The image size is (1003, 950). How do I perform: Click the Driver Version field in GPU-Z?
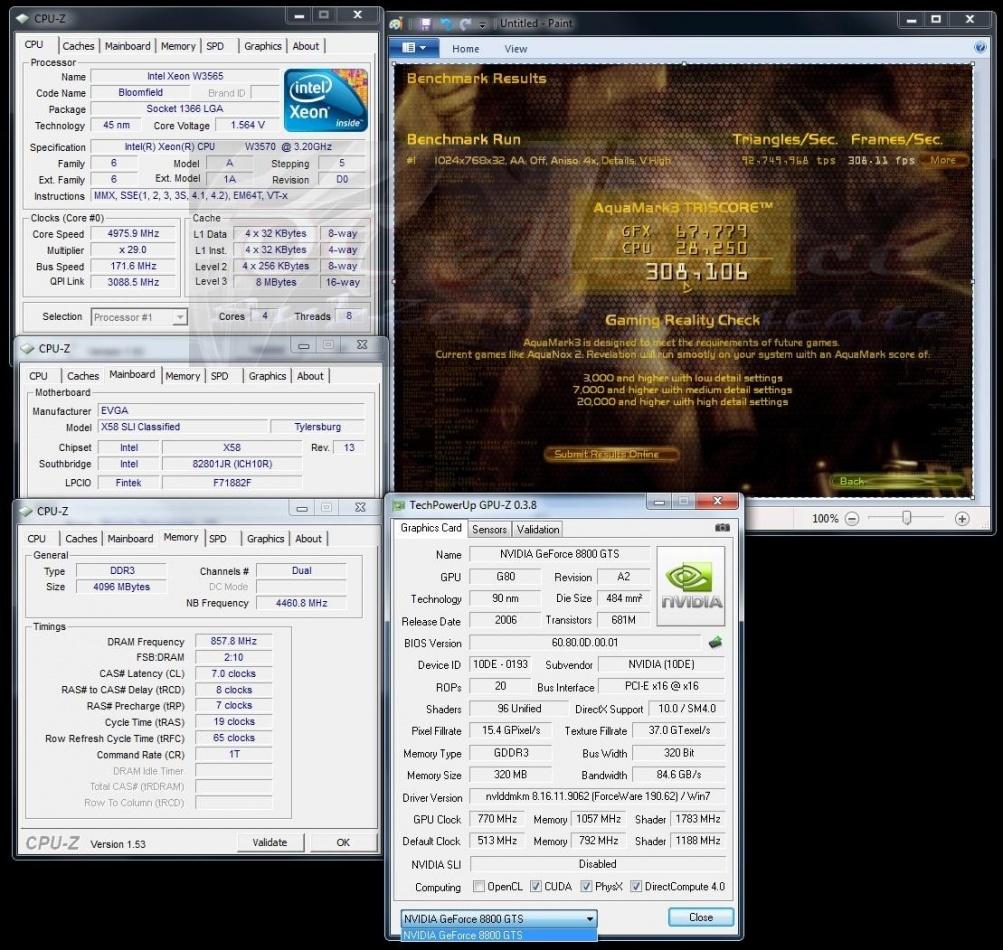(x=597, y=796)
